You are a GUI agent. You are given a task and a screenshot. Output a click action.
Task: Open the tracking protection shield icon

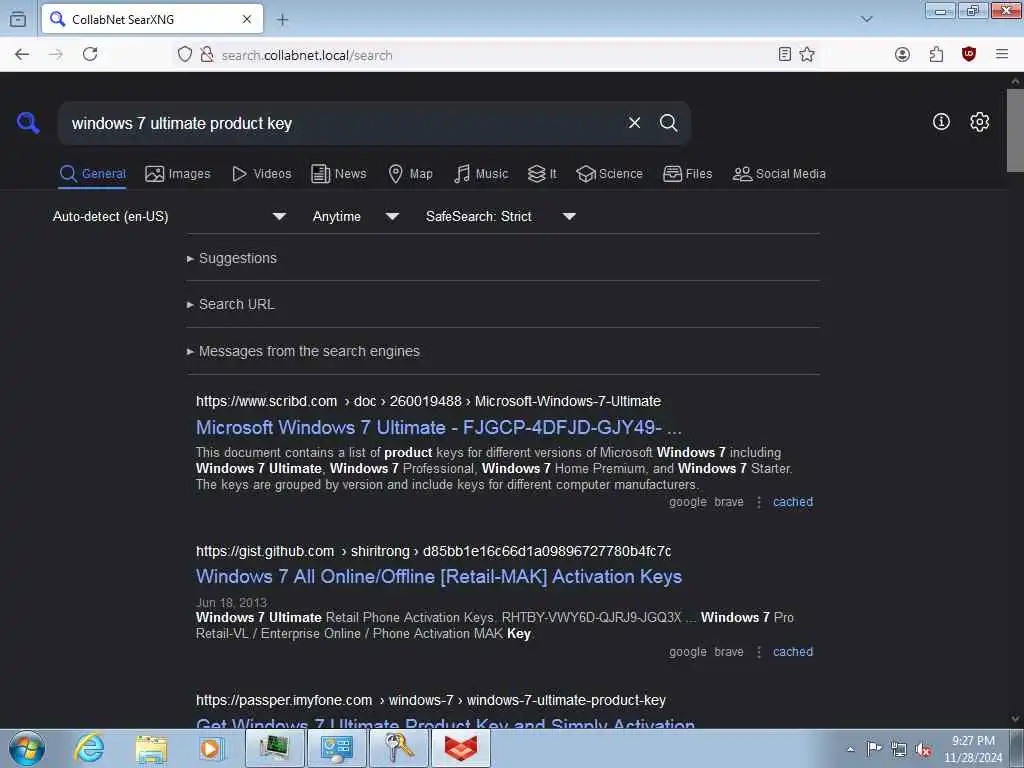[185, 55]
